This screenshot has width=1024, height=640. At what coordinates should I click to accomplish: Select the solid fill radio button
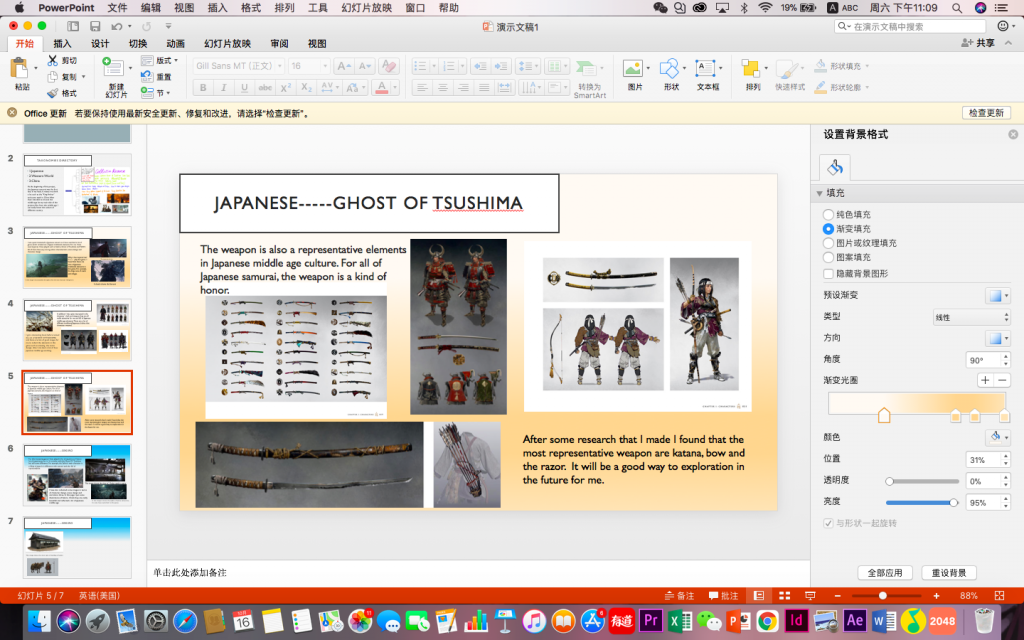828,214
